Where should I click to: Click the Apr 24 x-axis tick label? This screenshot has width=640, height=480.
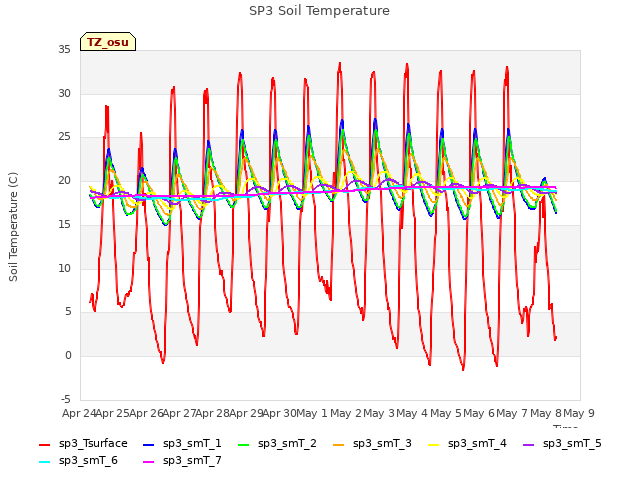tap(79, 413)
